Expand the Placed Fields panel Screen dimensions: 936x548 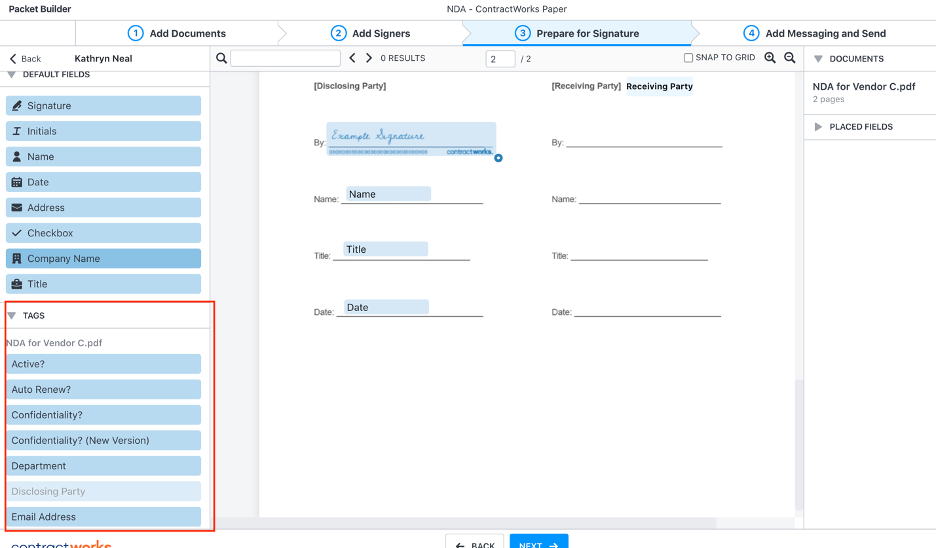(818, 127)
